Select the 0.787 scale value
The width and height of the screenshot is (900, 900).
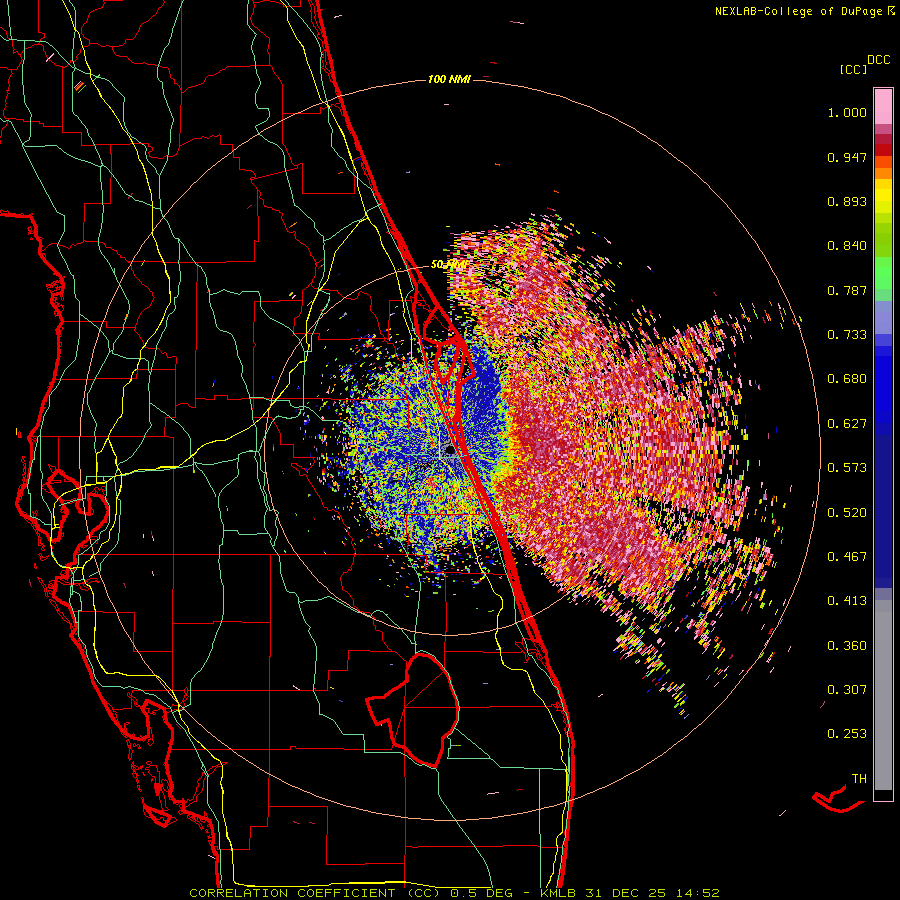pyautogui.click(x=847, y=290)
